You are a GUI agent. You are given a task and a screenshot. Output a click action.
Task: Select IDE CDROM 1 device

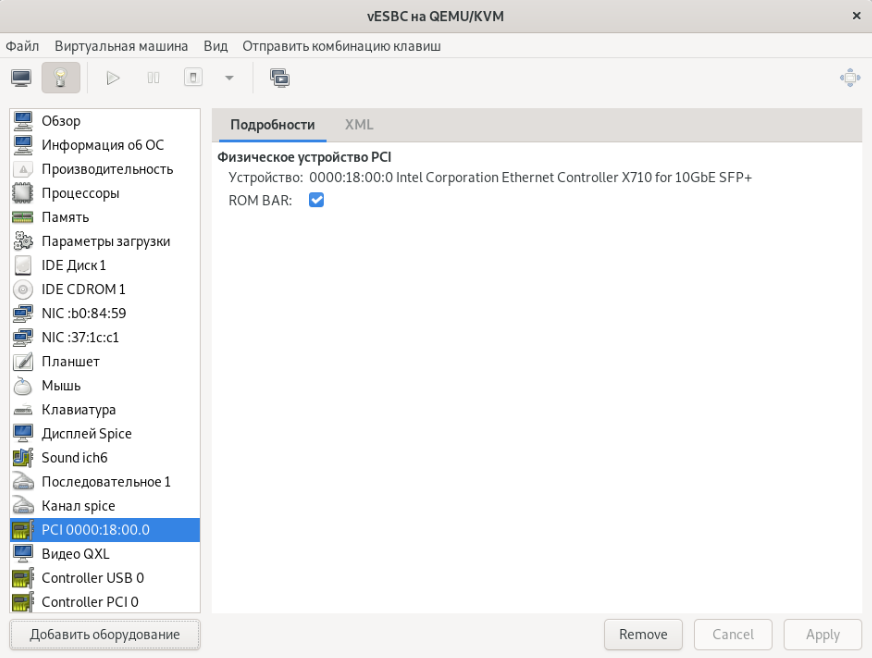pos(83,289)
